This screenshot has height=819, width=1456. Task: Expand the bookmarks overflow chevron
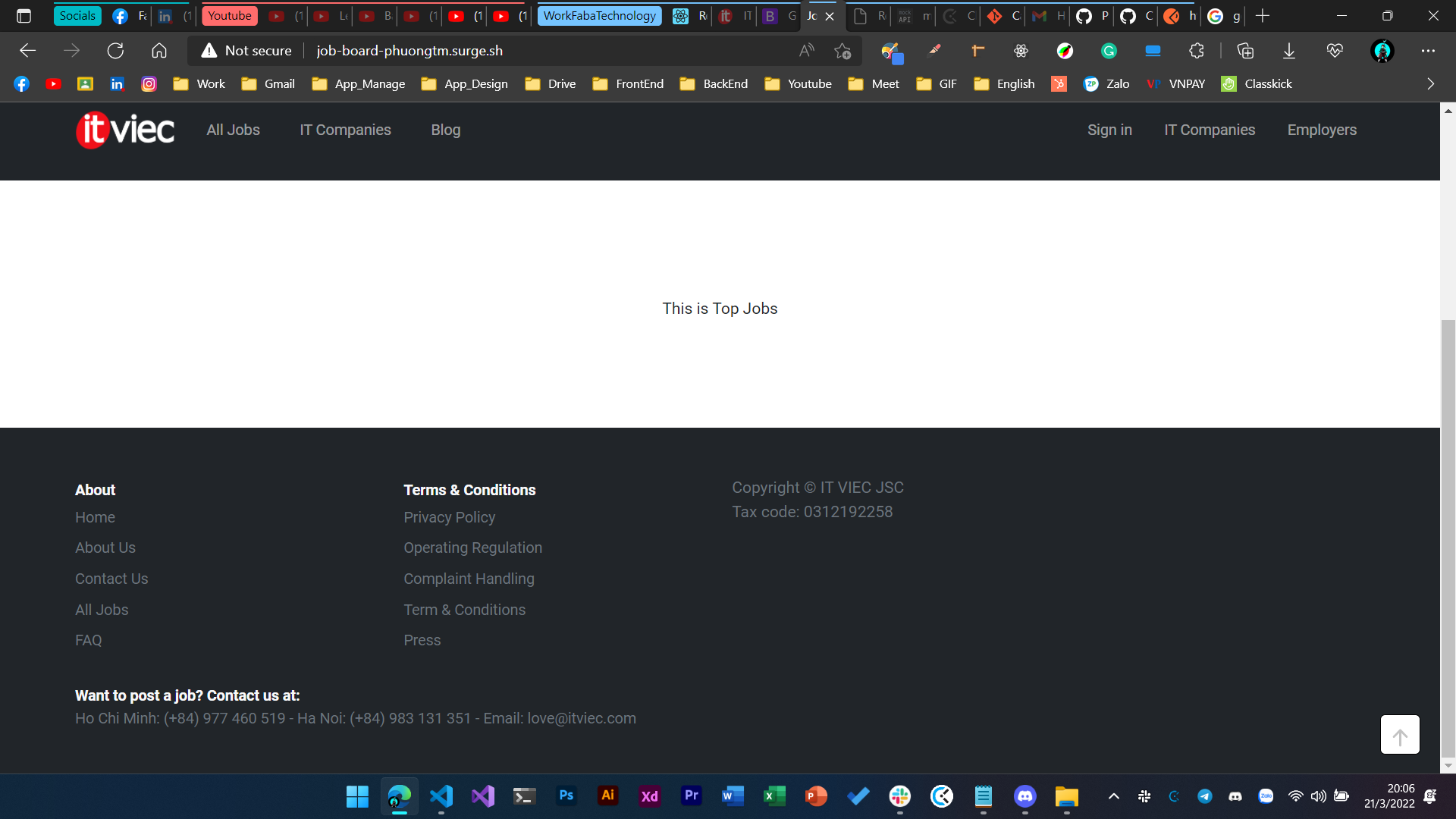pos(1431,83)
